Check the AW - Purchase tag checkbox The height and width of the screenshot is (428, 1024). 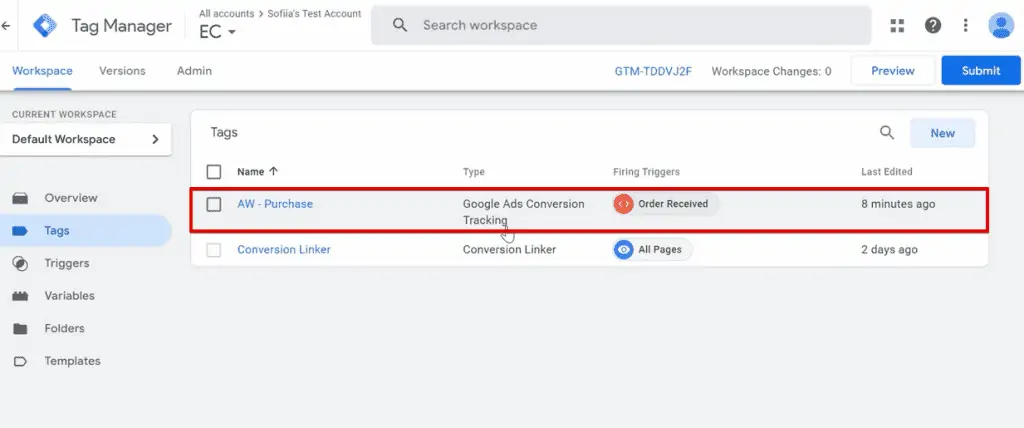[214, 205]
